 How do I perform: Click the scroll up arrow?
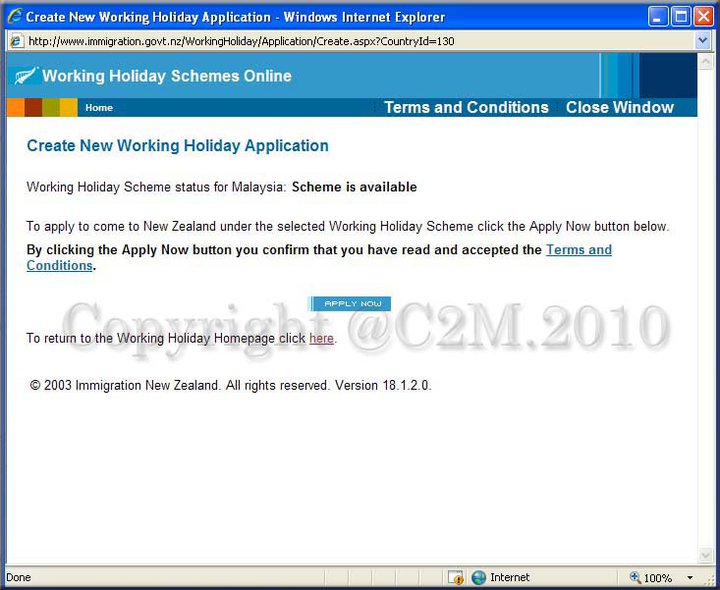click(x=706, y=60)
